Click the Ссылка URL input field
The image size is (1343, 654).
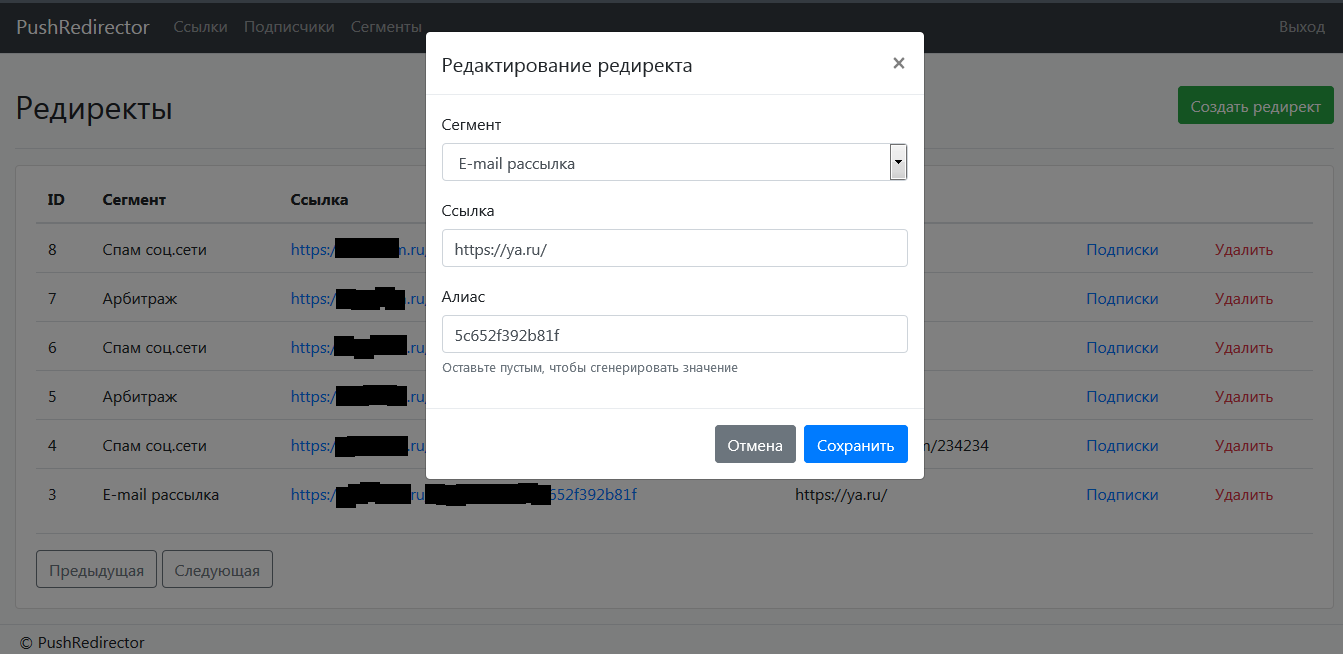[x=674, y=248]
